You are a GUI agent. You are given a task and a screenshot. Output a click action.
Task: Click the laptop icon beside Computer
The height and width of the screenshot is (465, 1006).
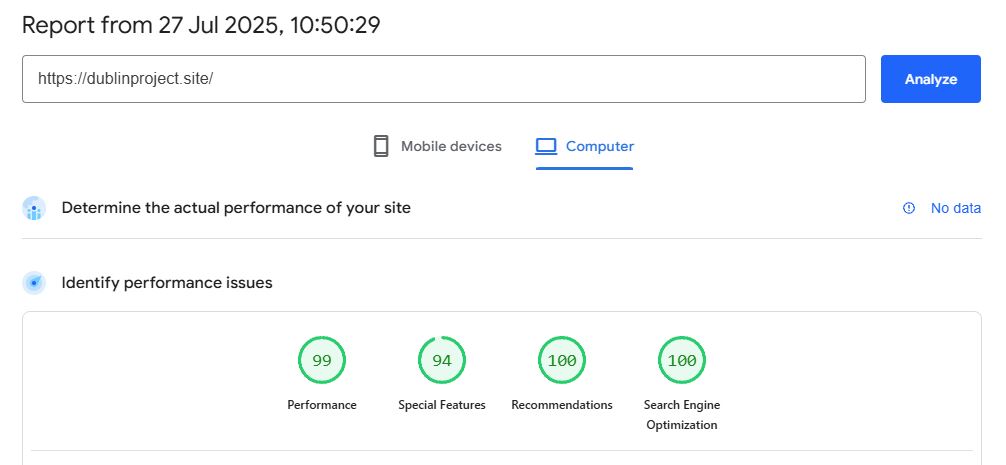(x=545, y=147)
